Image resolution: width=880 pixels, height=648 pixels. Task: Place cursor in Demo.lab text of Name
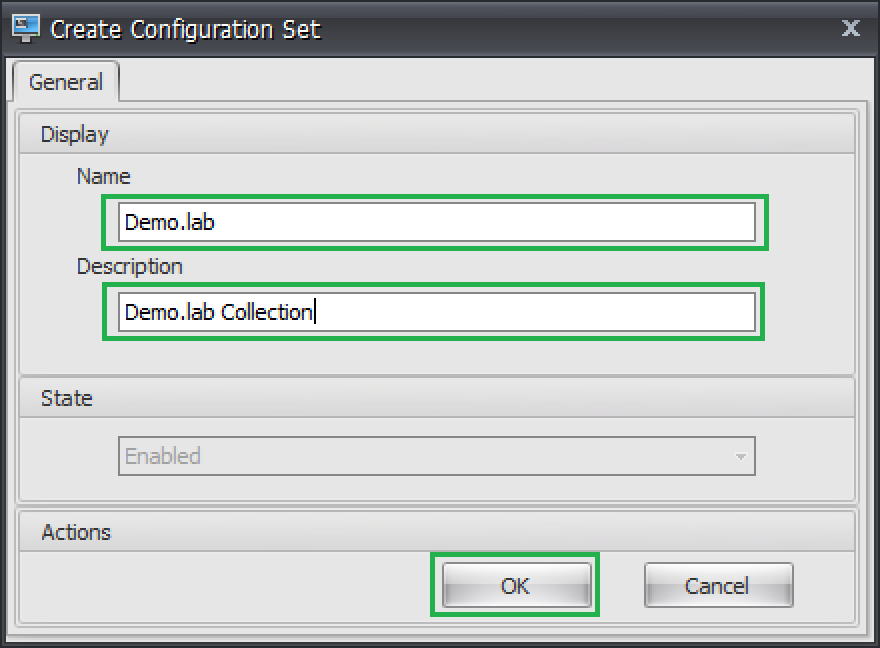(x=170, y=222)
